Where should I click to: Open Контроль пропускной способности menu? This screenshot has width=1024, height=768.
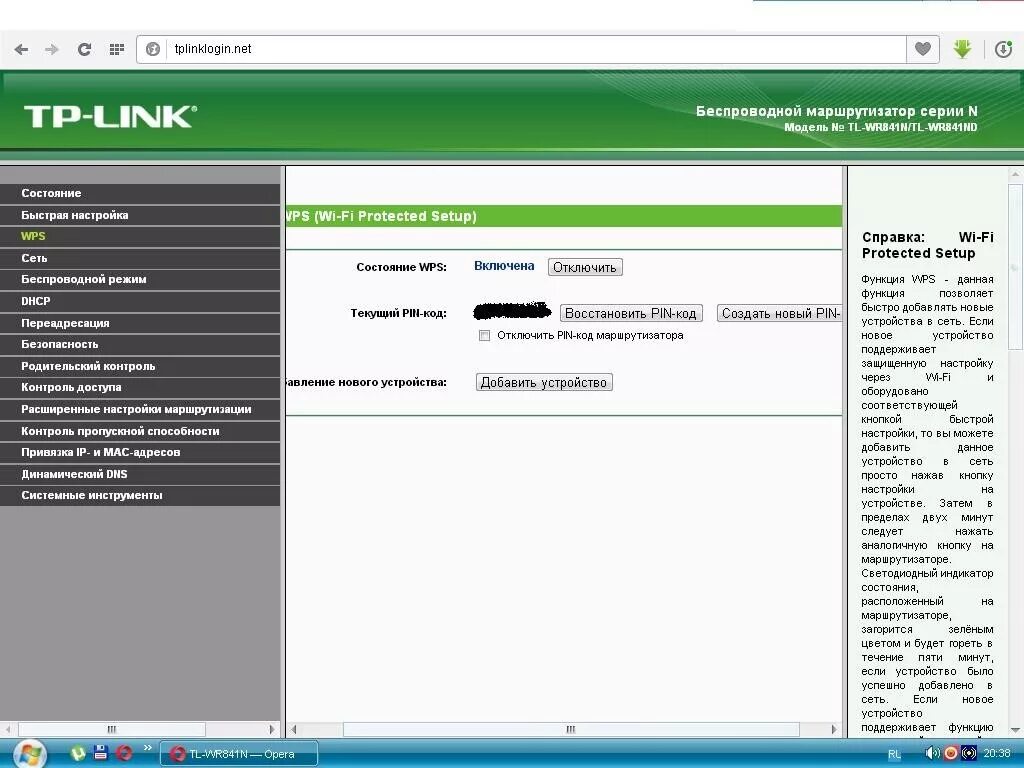pos(140,430)
